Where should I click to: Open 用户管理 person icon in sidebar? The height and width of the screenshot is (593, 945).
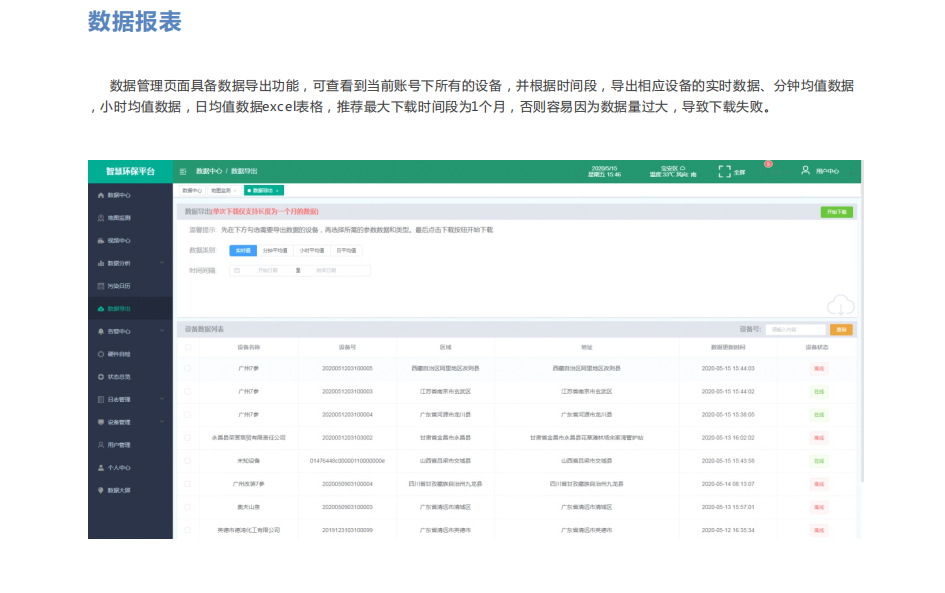101,445
